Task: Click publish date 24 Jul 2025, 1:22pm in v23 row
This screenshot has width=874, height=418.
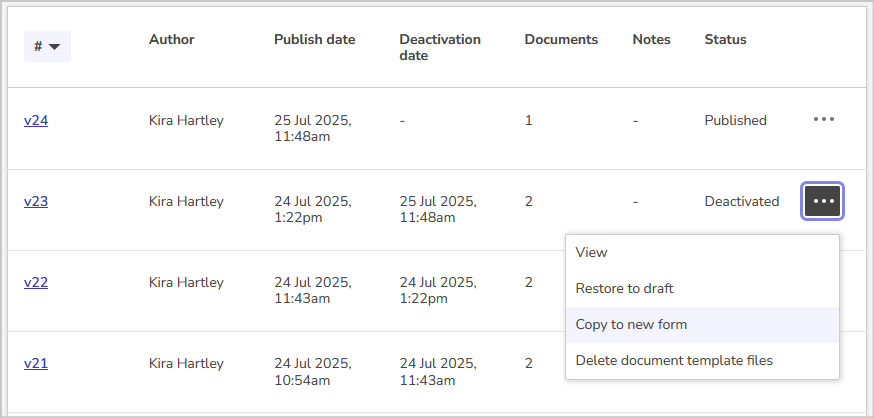Action: [x=313, y=210]
